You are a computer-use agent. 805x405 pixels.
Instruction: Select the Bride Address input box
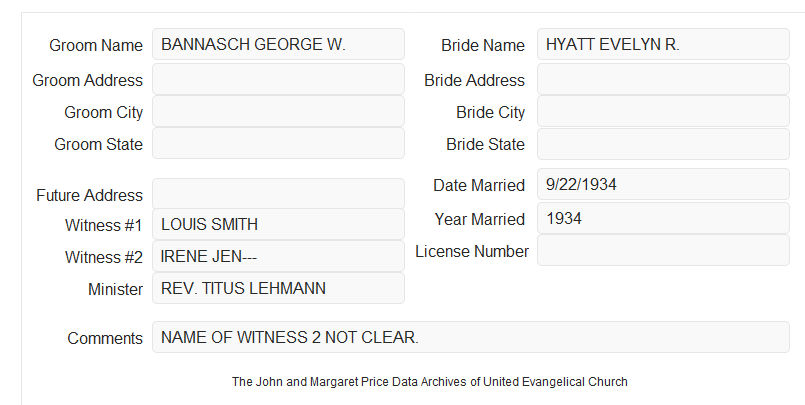(663, 79)
